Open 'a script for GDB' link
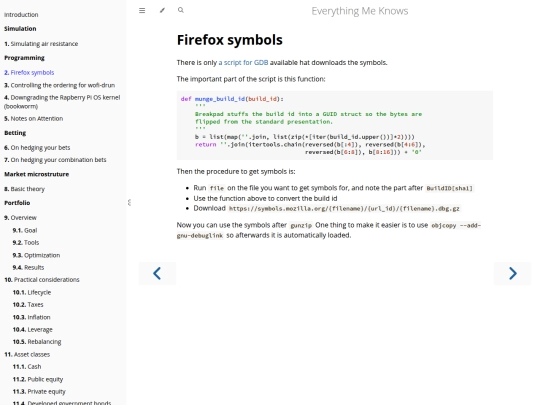Image resolution: width=540 pixels, height=405 pixels. click(x=243, y=63)
